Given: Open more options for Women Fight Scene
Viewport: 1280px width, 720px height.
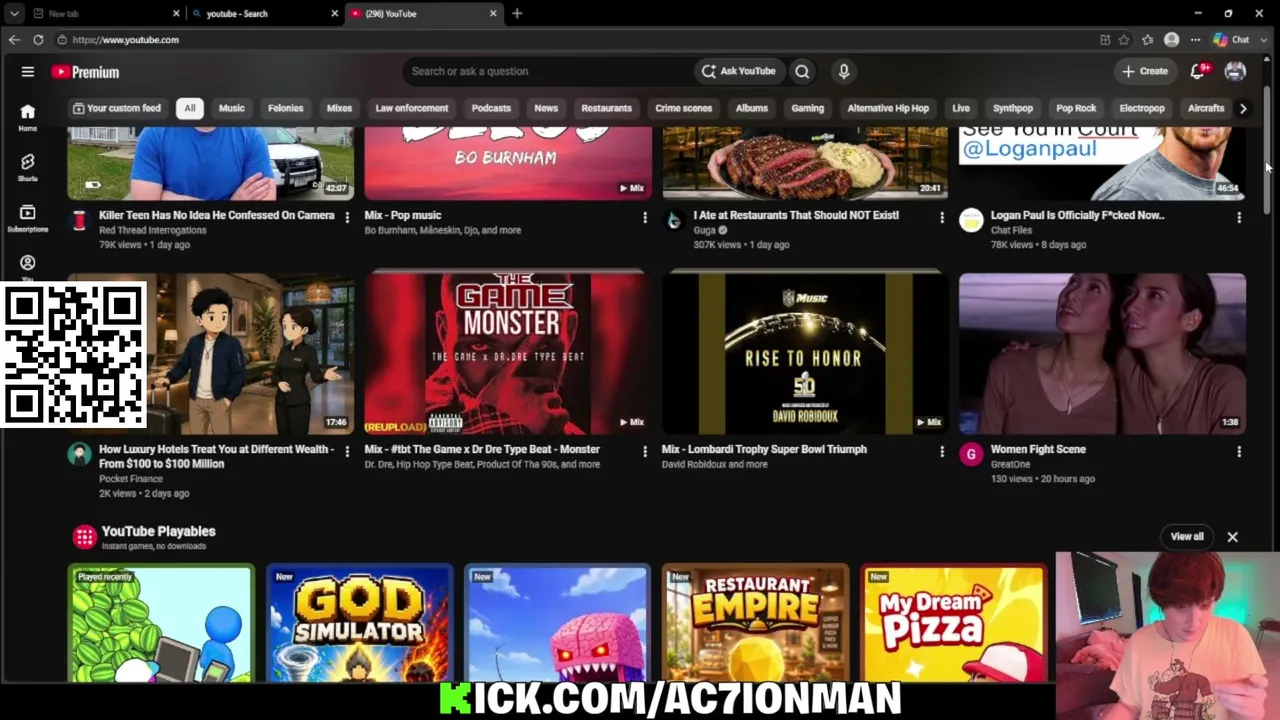Looking at the screenshot, I should (x=1239, y=451).
